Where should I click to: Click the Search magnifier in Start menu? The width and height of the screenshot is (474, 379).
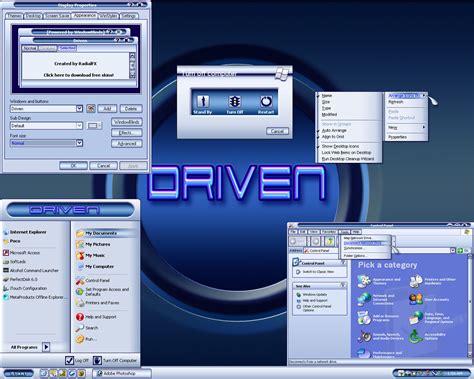click(80, 328)
